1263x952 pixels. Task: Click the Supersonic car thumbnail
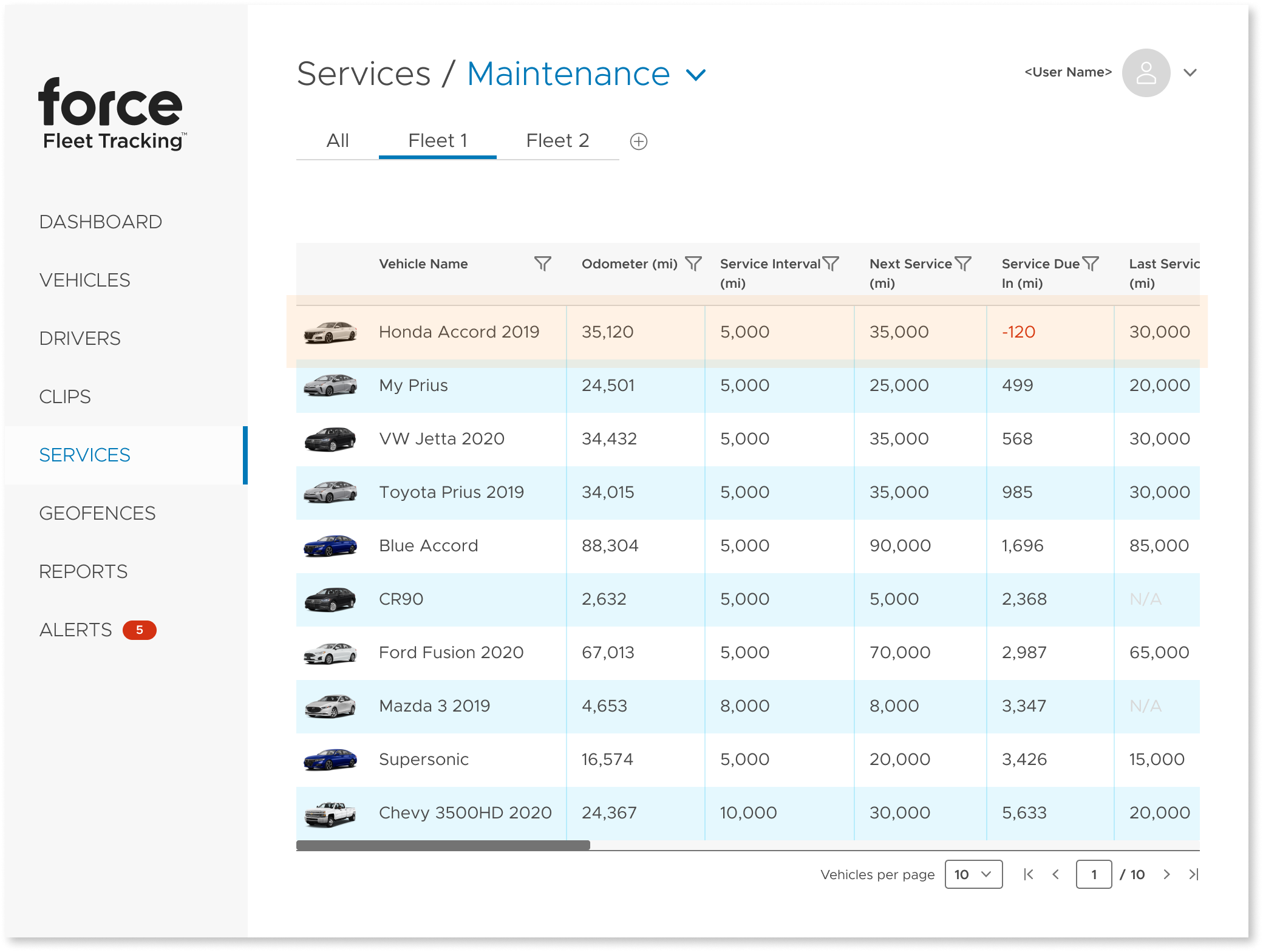click(x=330, y=760)
